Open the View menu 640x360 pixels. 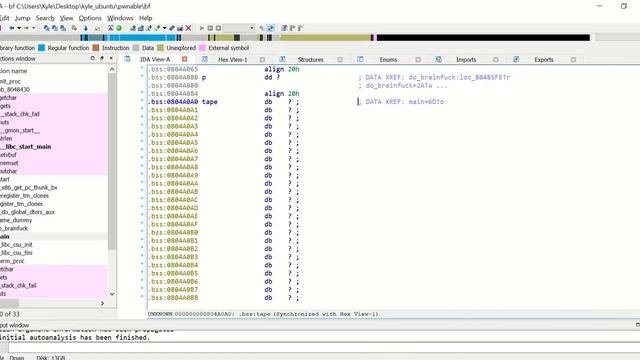click(67, 18)
